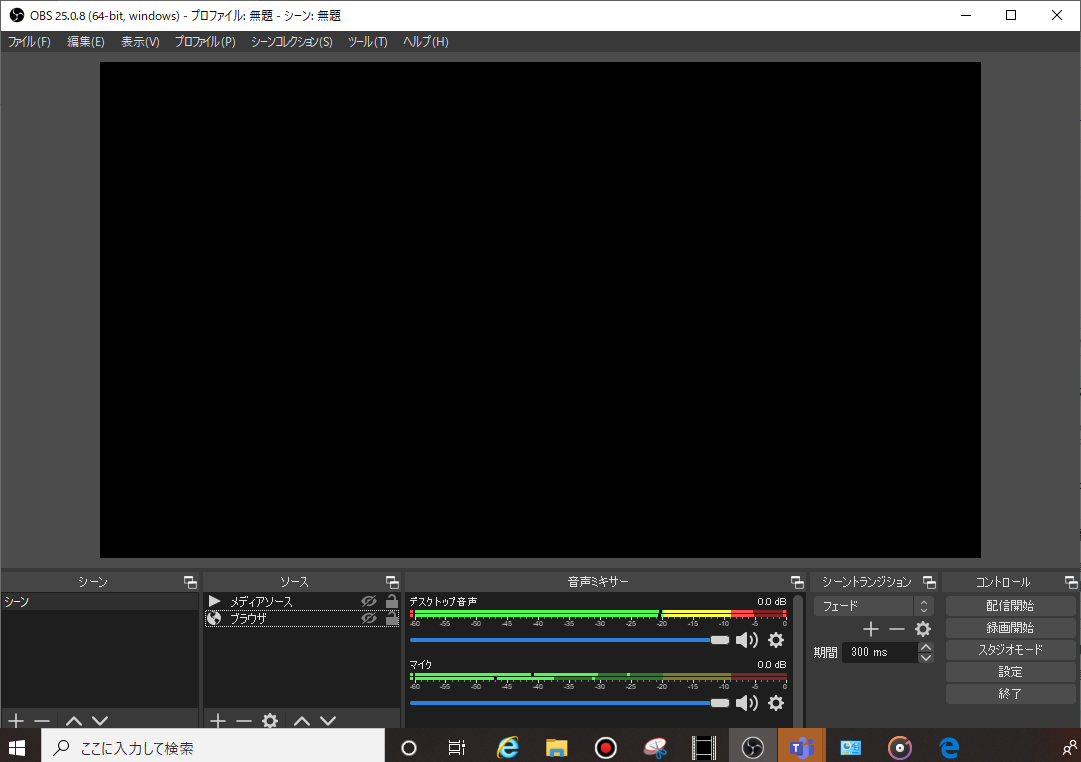This screenshot has width=1081, height=762.
Task: Undock the シーン panel with its popout icon
Action: (190, 582)
